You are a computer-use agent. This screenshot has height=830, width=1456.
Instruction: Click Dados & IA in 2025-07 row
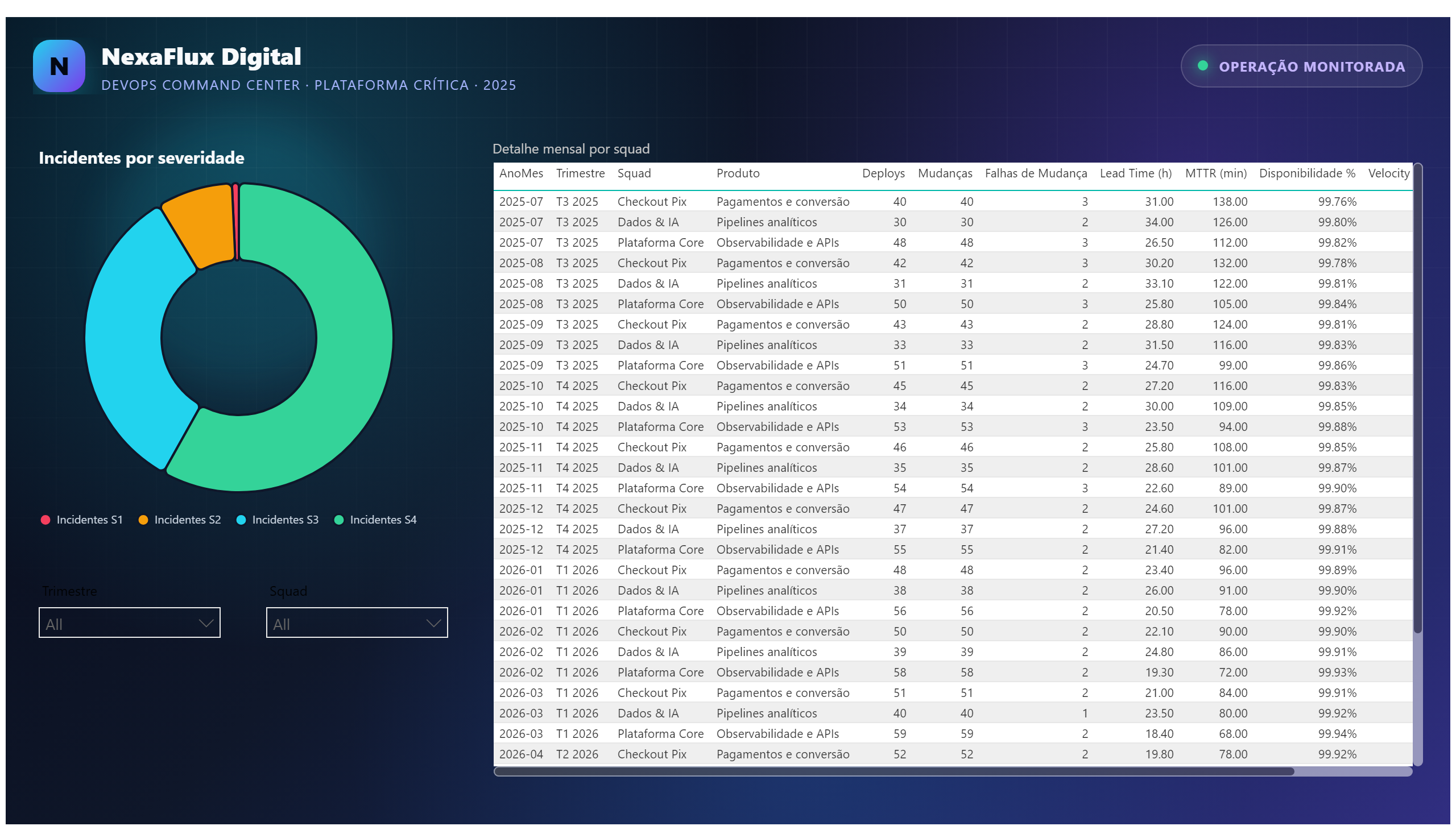click(x=648, y=222)
